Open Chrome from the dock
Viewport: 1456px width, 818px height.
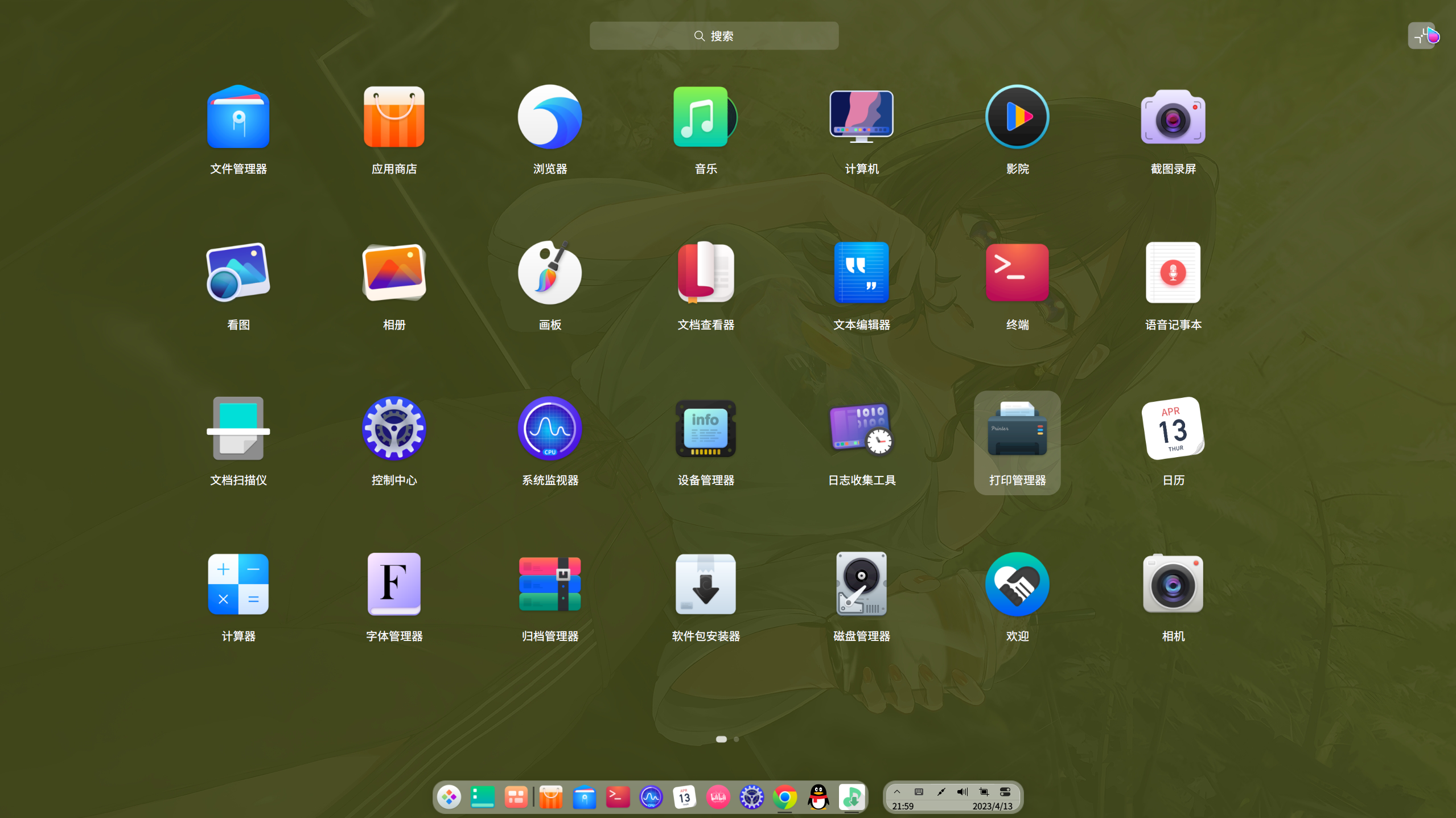[784, 798]
